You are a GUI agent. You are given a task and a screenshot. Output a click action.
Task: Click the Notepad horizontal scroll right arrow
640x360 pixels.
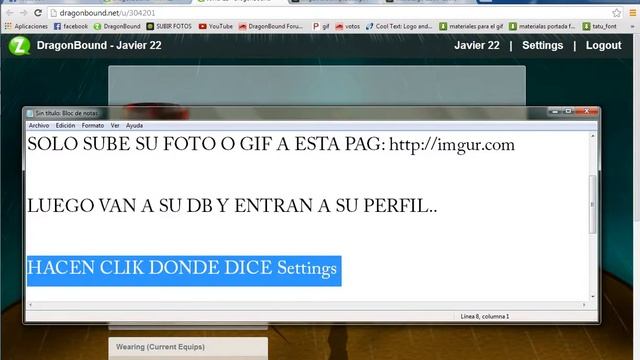click(584, 305)
